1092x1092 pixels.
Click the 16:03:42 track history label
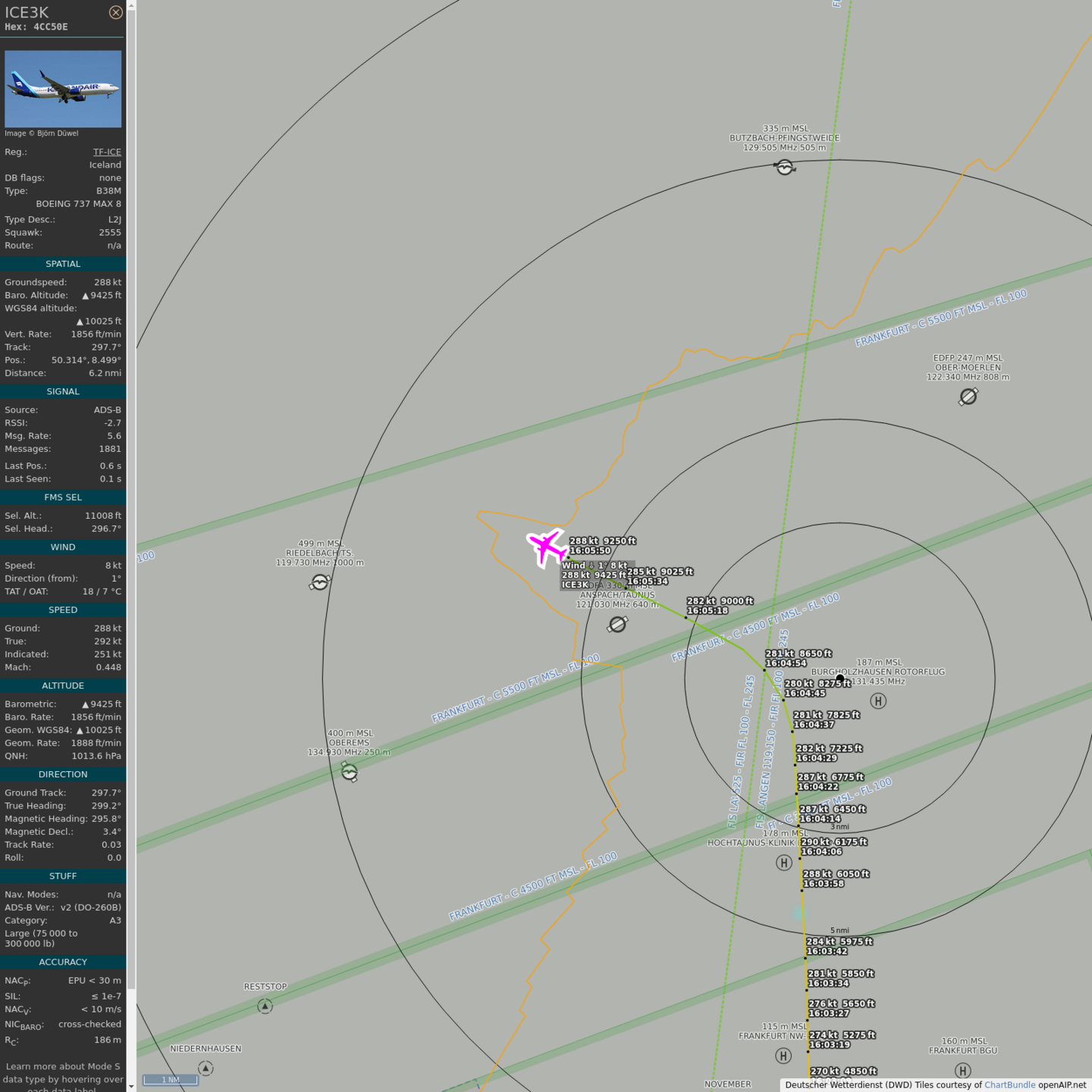click(x=839, y=946)
